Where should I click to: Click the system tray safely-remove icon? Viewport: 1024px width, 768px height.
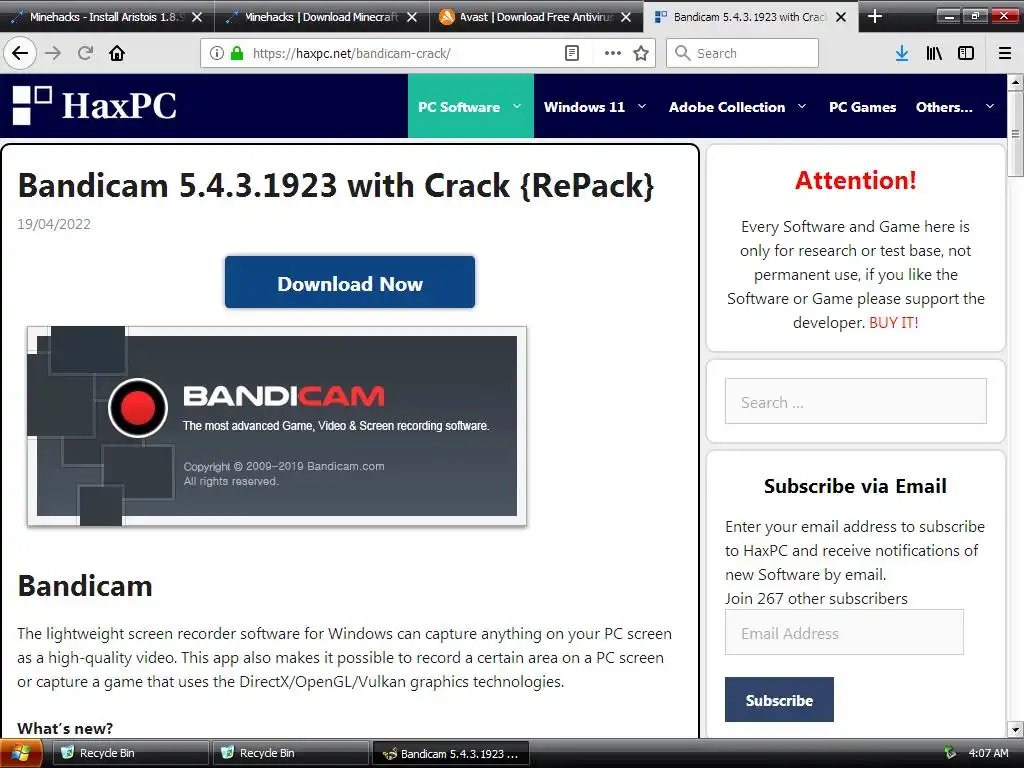pyautogui.click(x=950, y=753)
